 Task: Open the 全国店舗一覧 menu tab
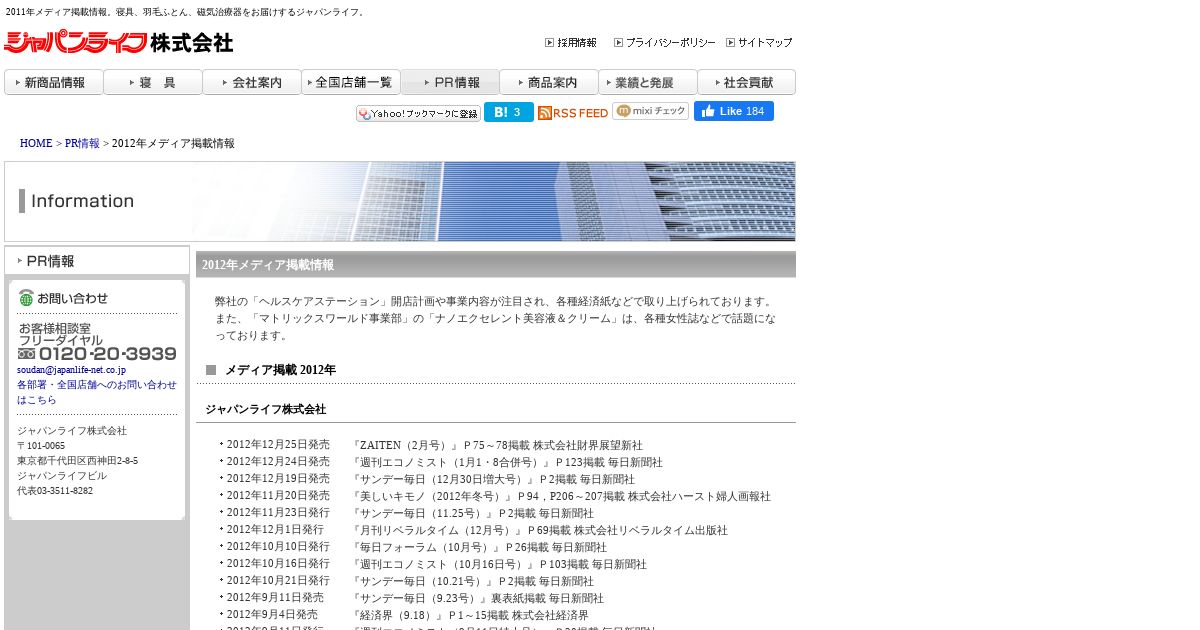pos(350,82)
